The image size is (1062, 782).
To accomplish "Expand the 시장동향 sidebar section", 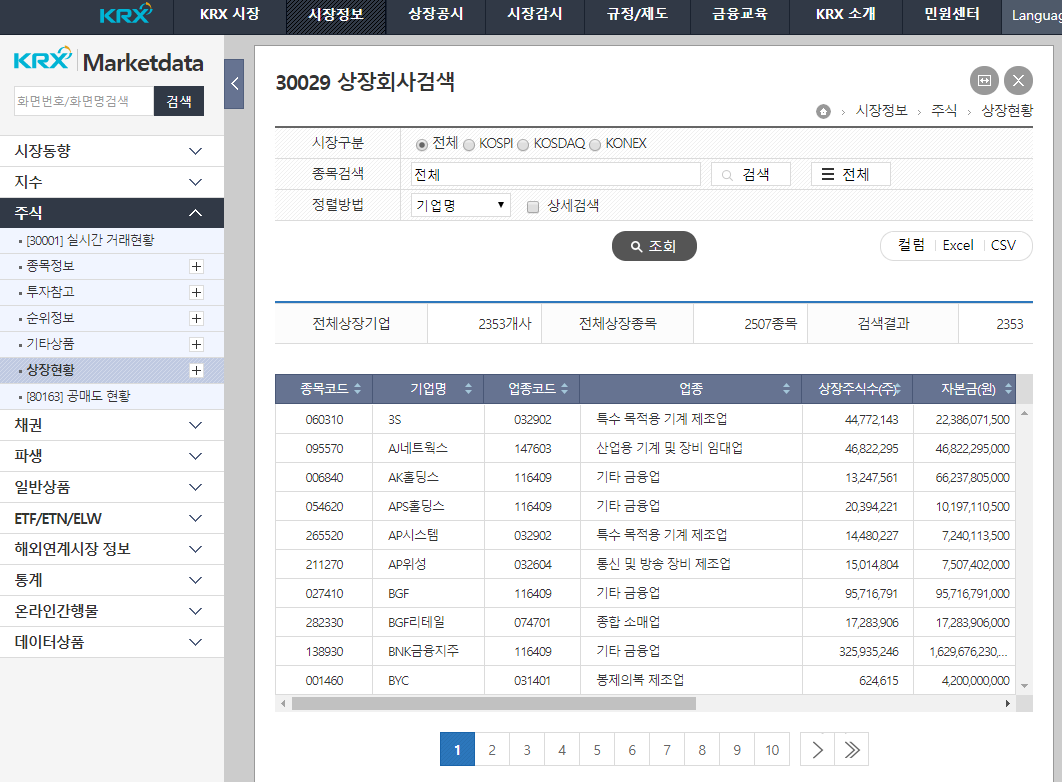I will [112, 151].
